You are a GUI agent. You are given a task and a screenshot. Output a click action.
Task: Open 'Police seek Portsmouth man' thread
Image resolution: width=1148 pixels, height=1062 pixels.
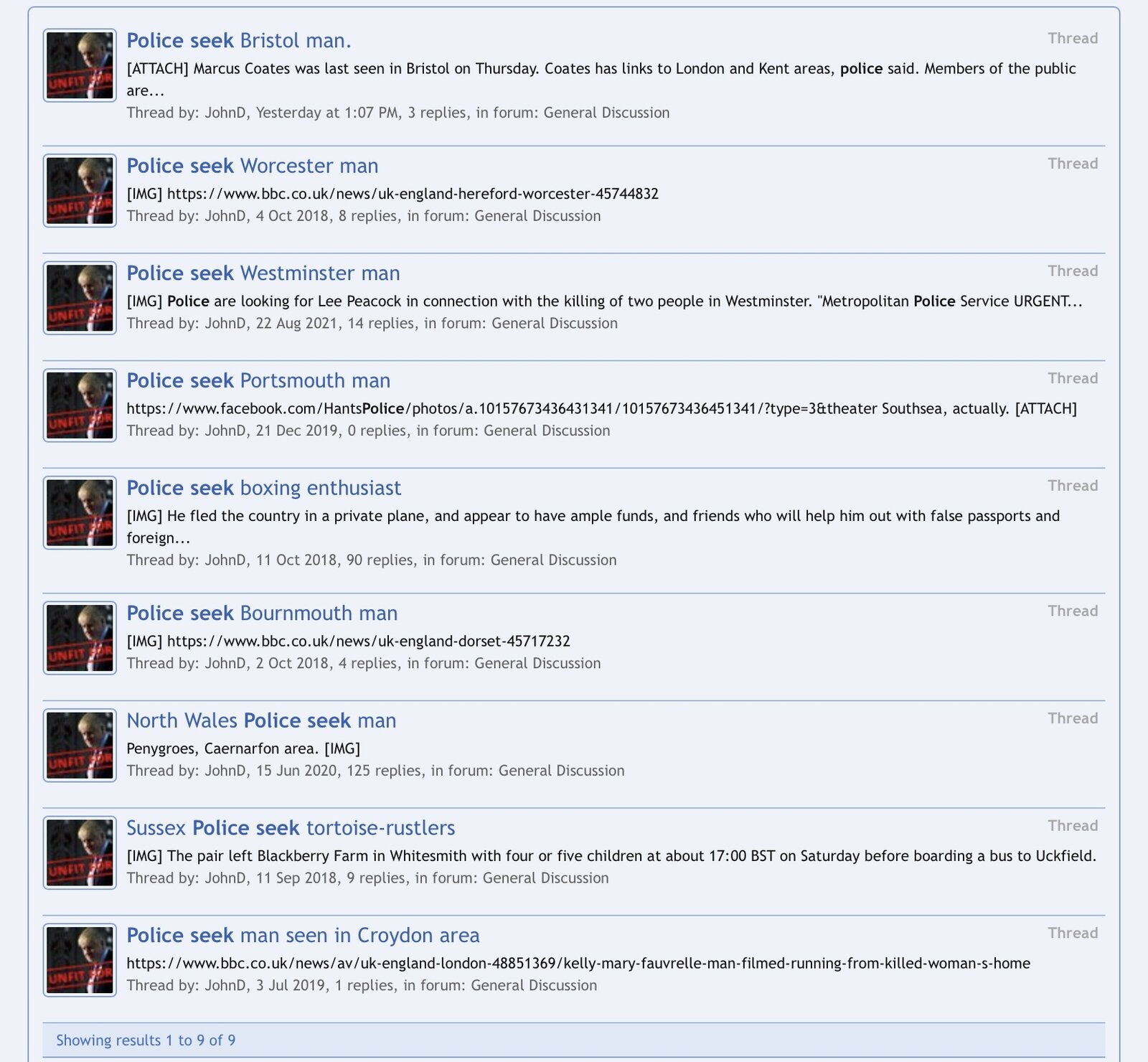(259, 380)
